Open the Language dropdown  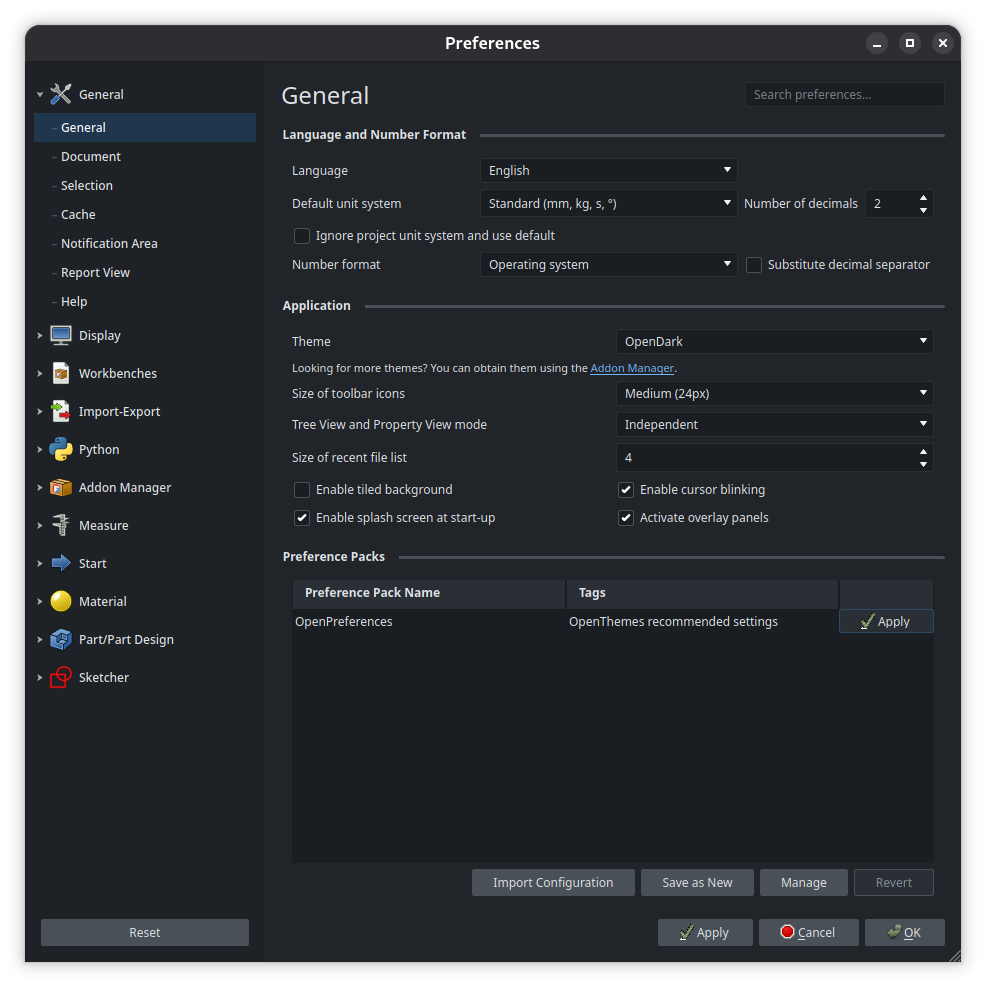coord(608,171)
